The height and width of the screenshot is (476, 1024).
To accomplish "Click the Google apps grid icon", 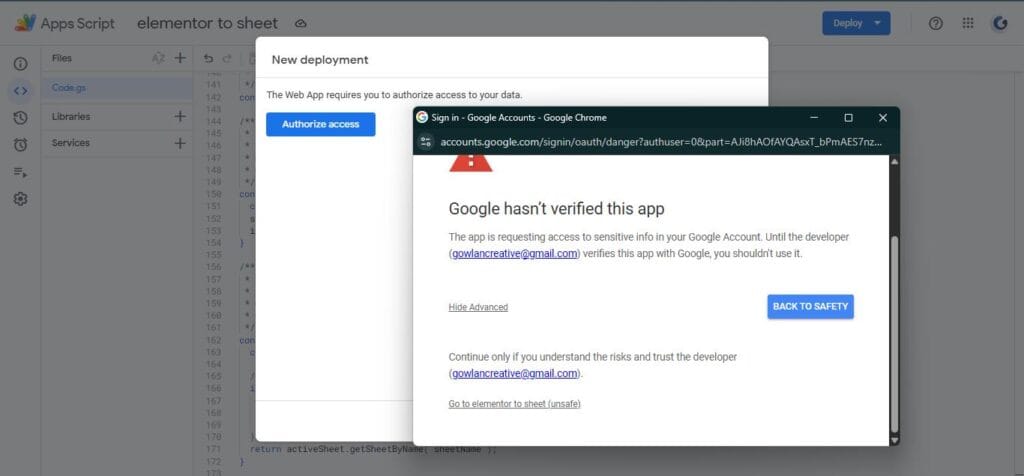I will coord(968,23).
